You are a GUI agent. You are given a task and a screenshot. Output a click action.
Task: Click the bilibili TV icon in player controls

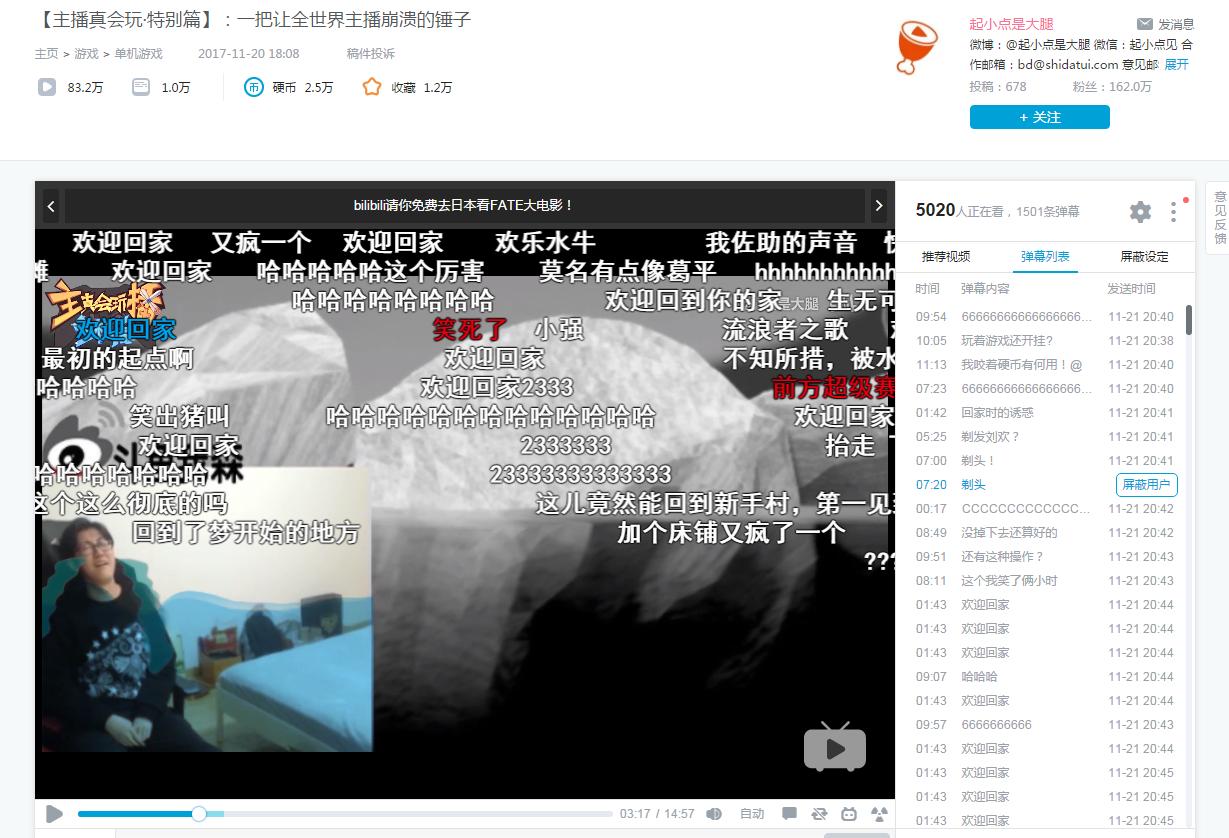coord(848,814)
